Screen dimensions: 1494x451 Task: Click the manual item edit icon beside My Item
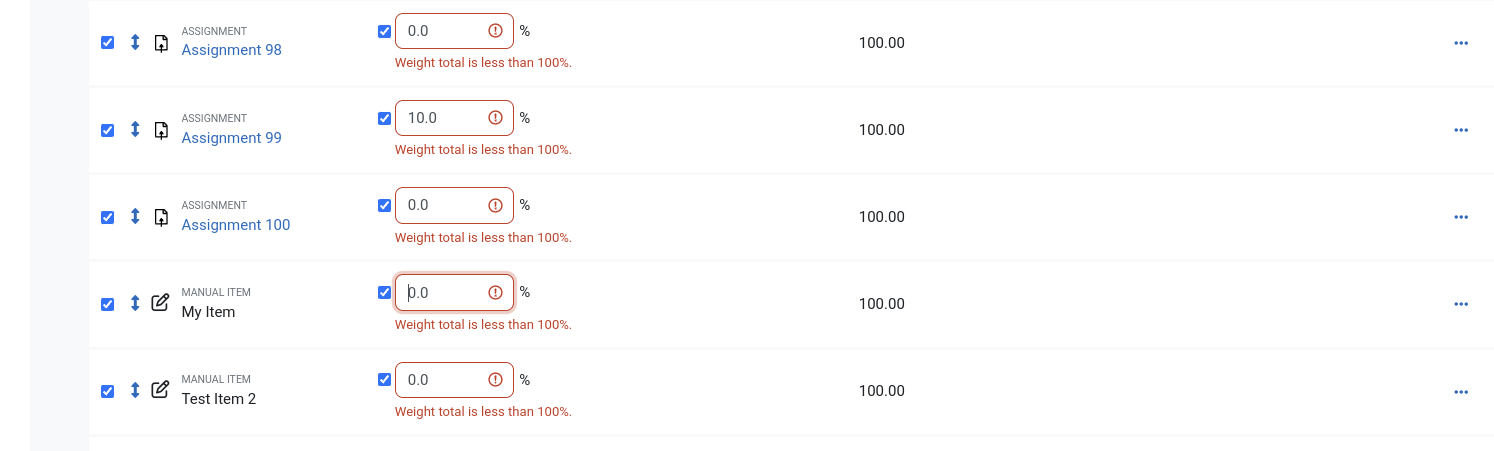click(160, 303)
